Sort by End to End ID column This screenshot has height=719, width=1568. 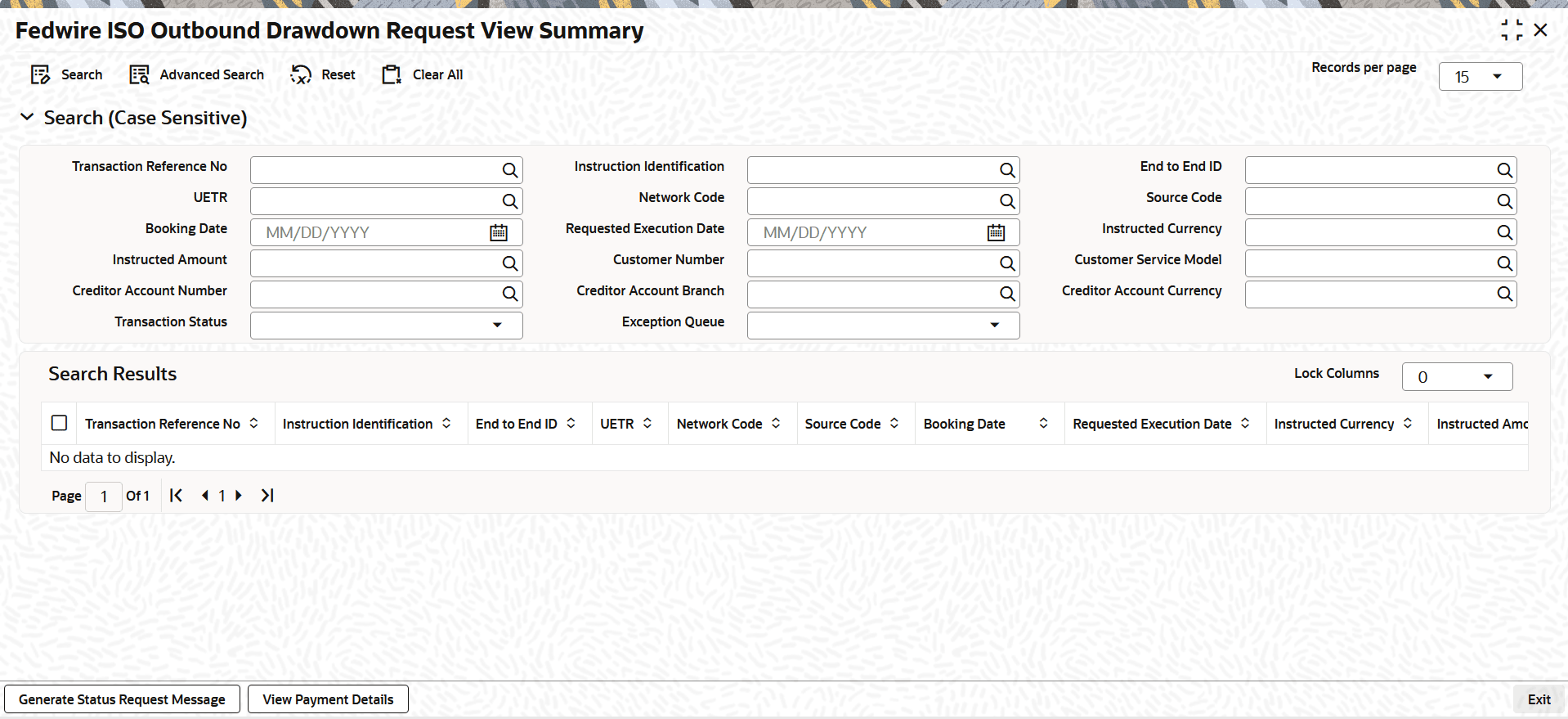coord(571,423)
